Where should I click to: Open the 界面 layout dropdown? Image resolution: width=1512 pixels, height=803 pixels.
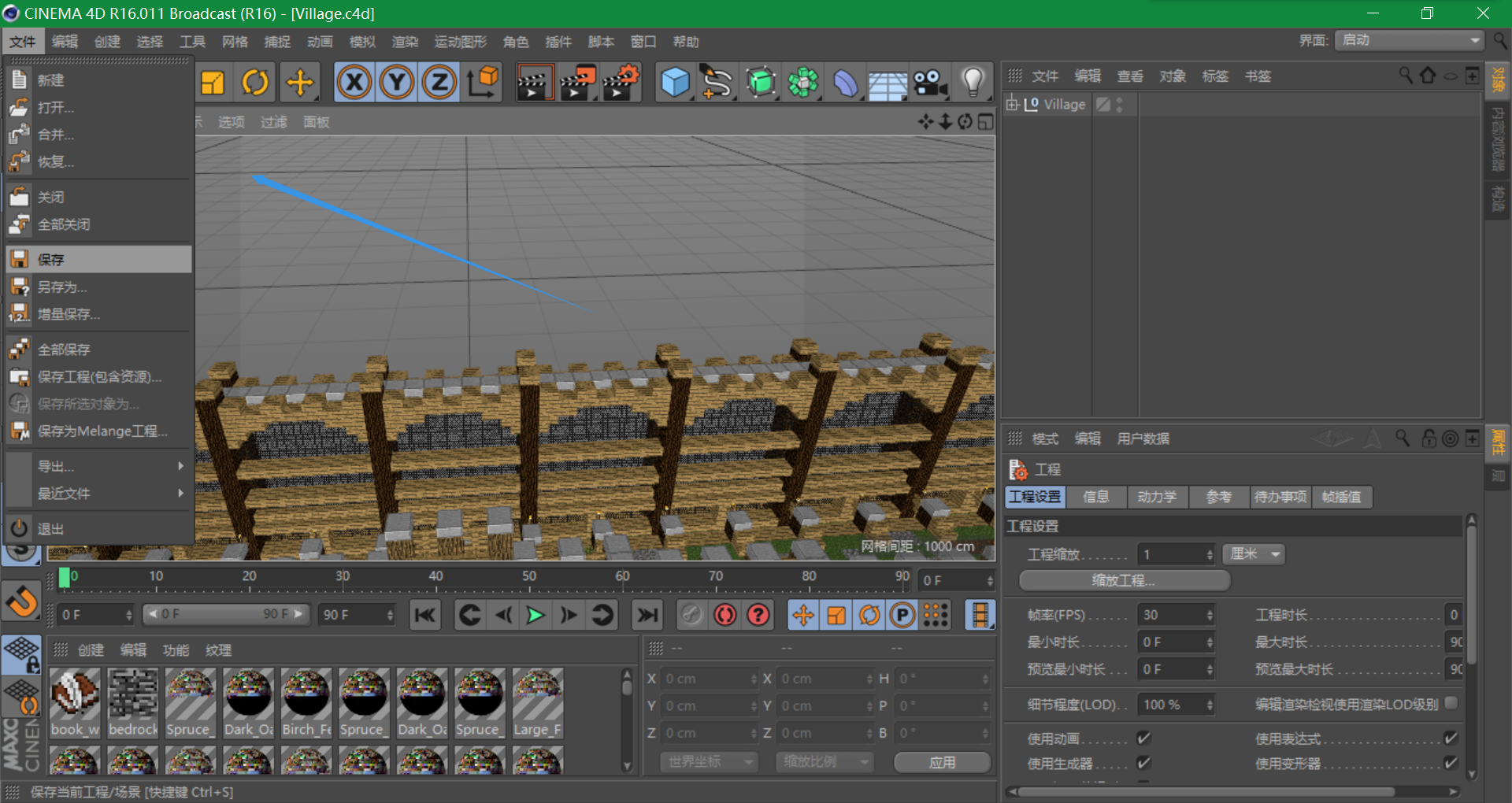tap(1410, 40)
